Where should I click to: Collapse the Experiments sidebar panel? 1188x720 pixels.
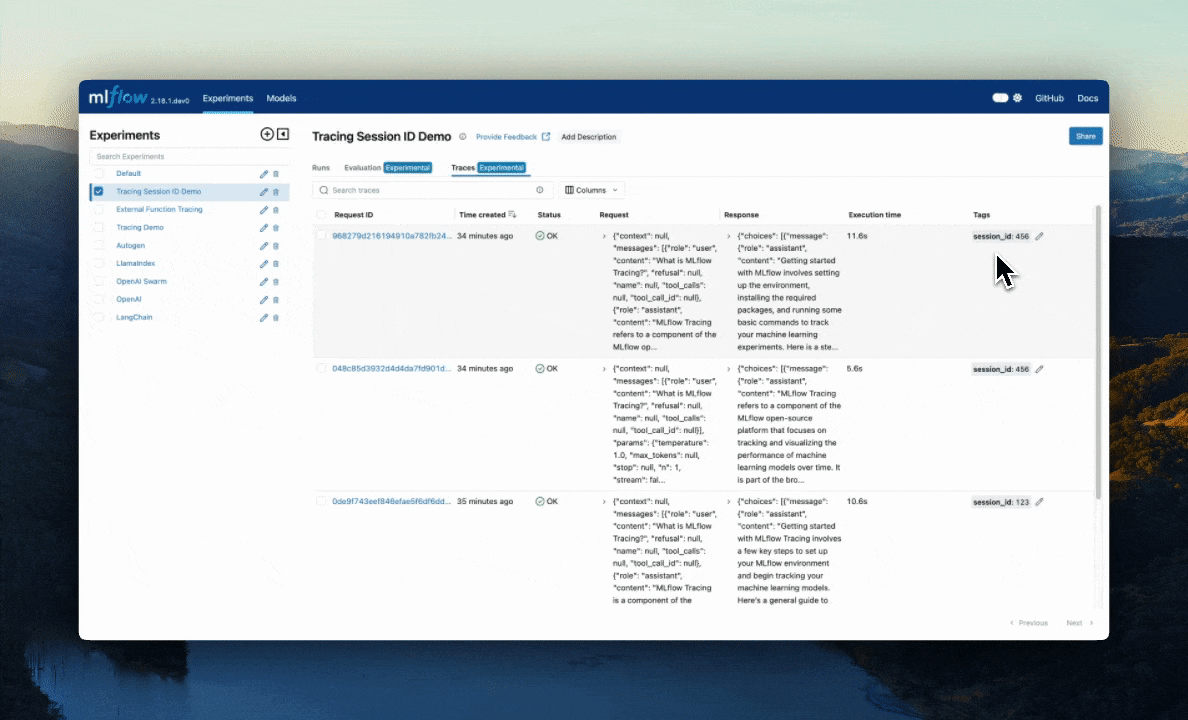(x=283, y=134)
